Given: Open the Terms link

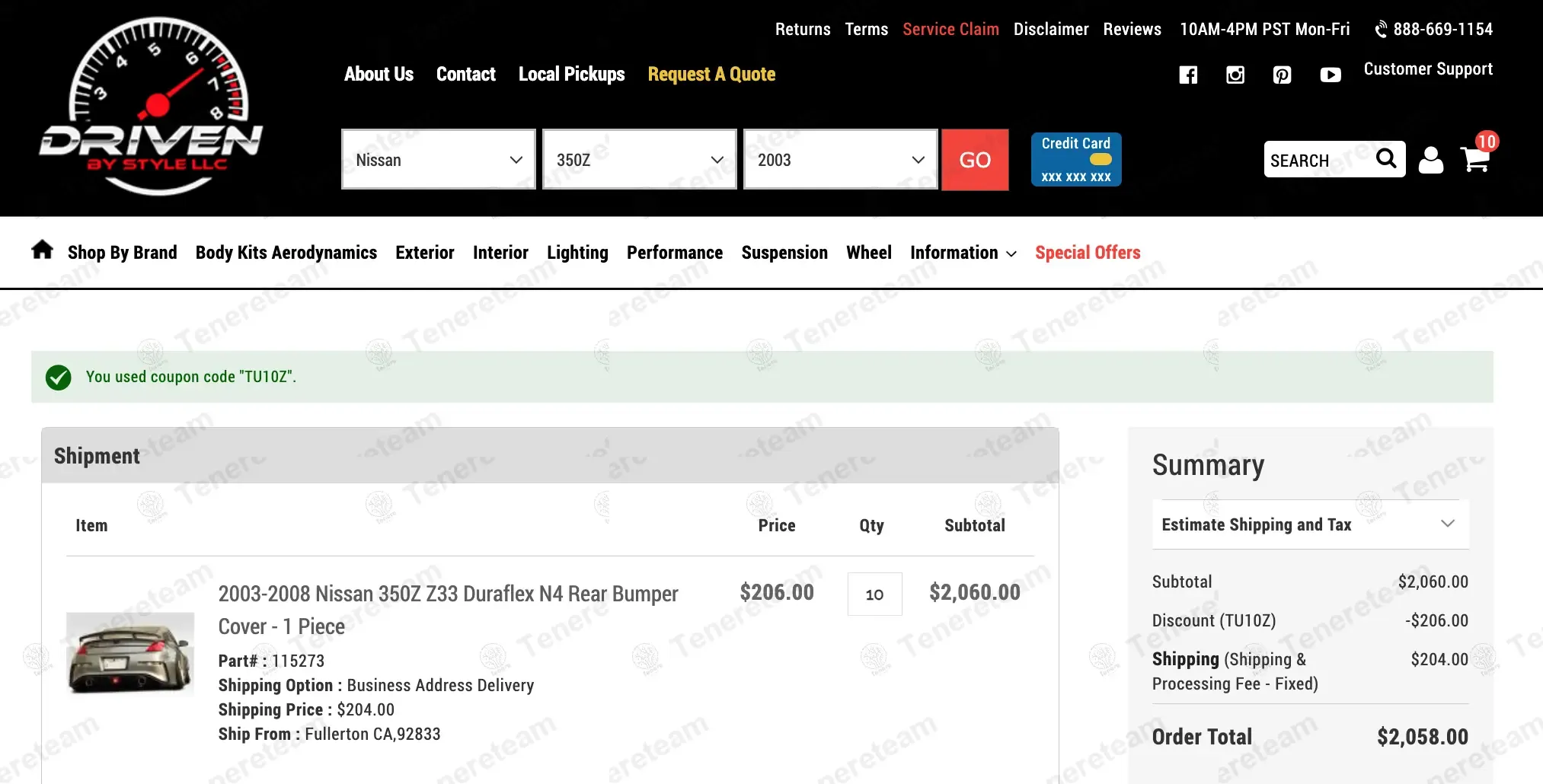Looking at the screenshot, I should coord(867,30).
